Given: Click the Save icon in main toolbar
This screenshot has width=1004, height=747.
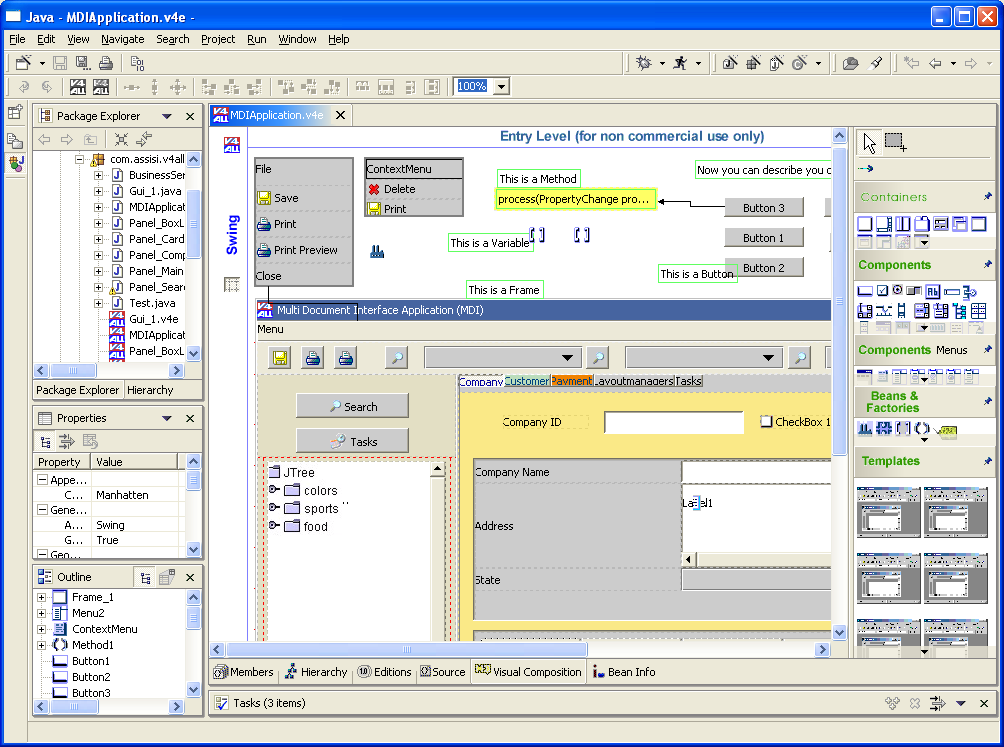Looking at the screenshot, I should click(60, 63).
